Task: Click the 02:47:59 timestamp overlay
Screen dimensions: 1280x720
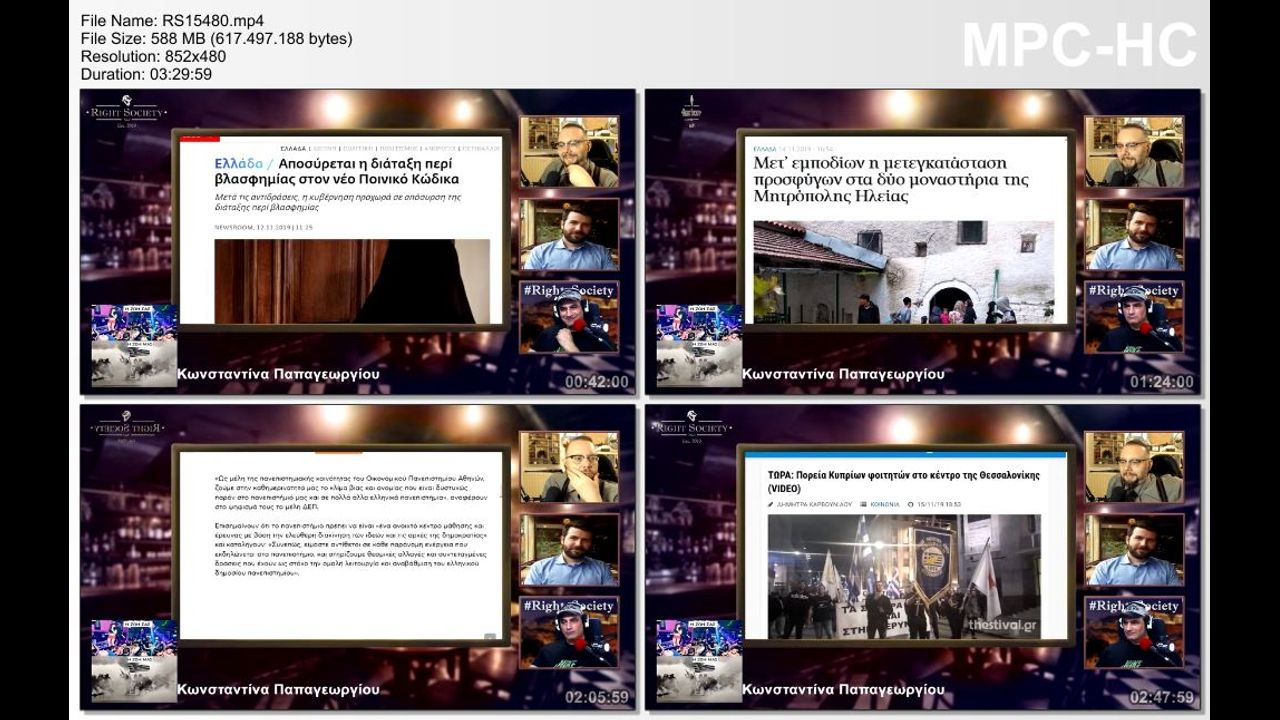Action: click(1161, 697)
